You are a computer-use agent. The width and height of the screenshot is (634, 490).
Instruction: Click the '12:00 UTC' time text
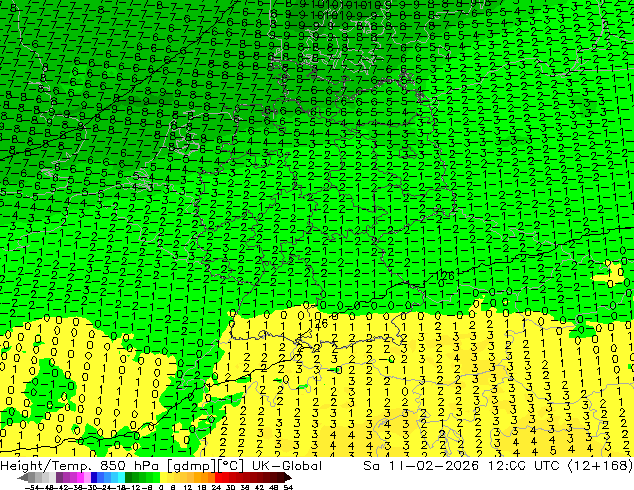[x=524, y=466]
